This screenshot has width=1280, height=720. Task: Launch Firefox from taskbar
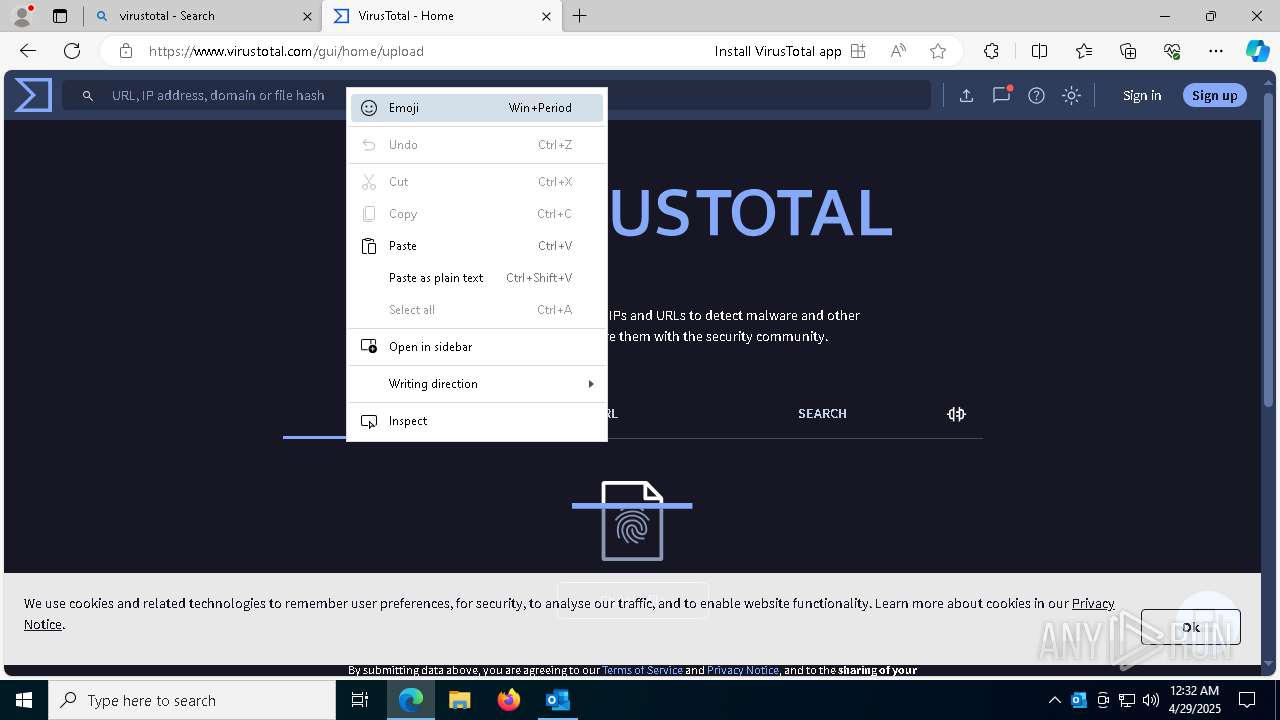(509, 700)
